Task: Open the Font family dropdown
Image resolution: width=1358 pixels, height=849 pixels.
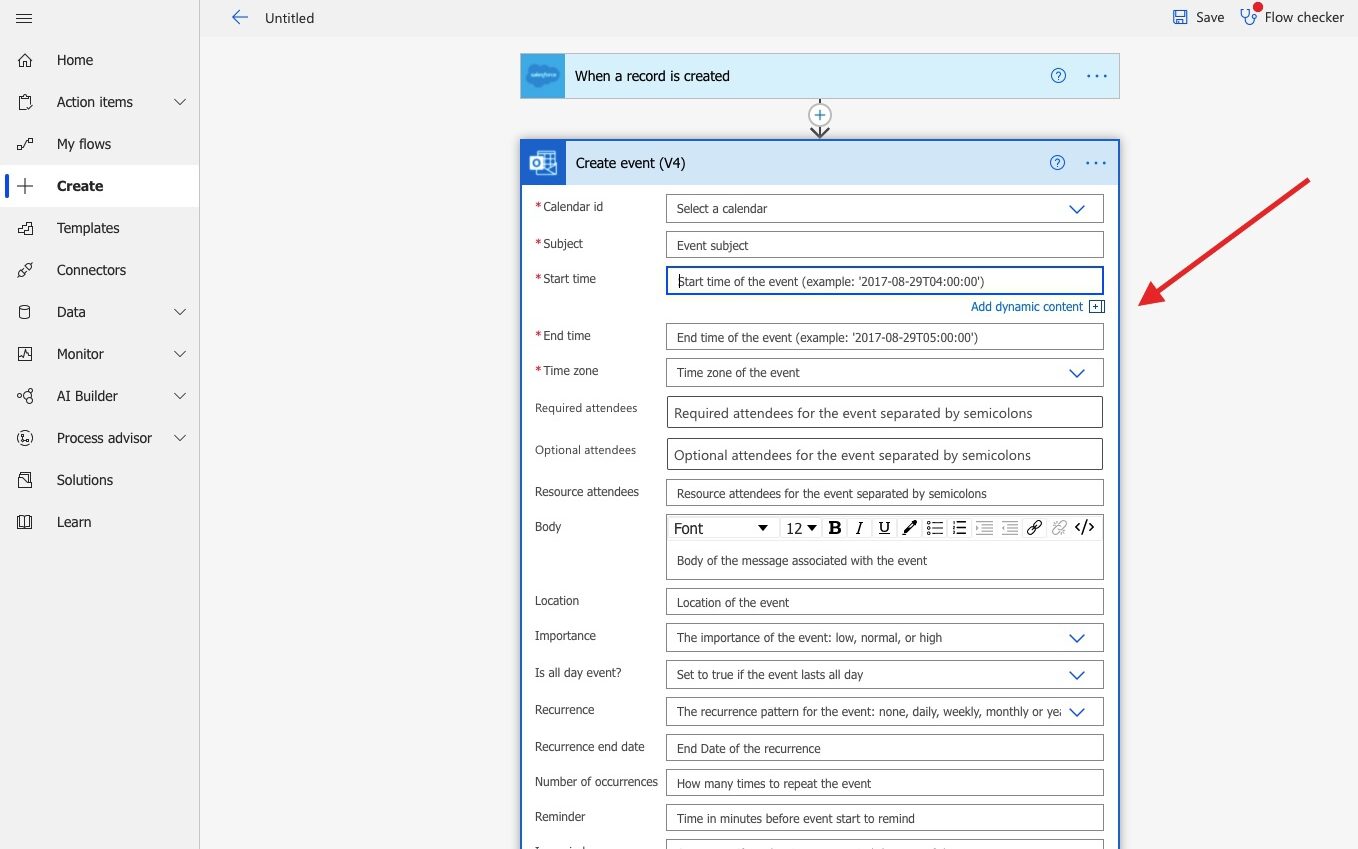Action: [x=721, y=528]
